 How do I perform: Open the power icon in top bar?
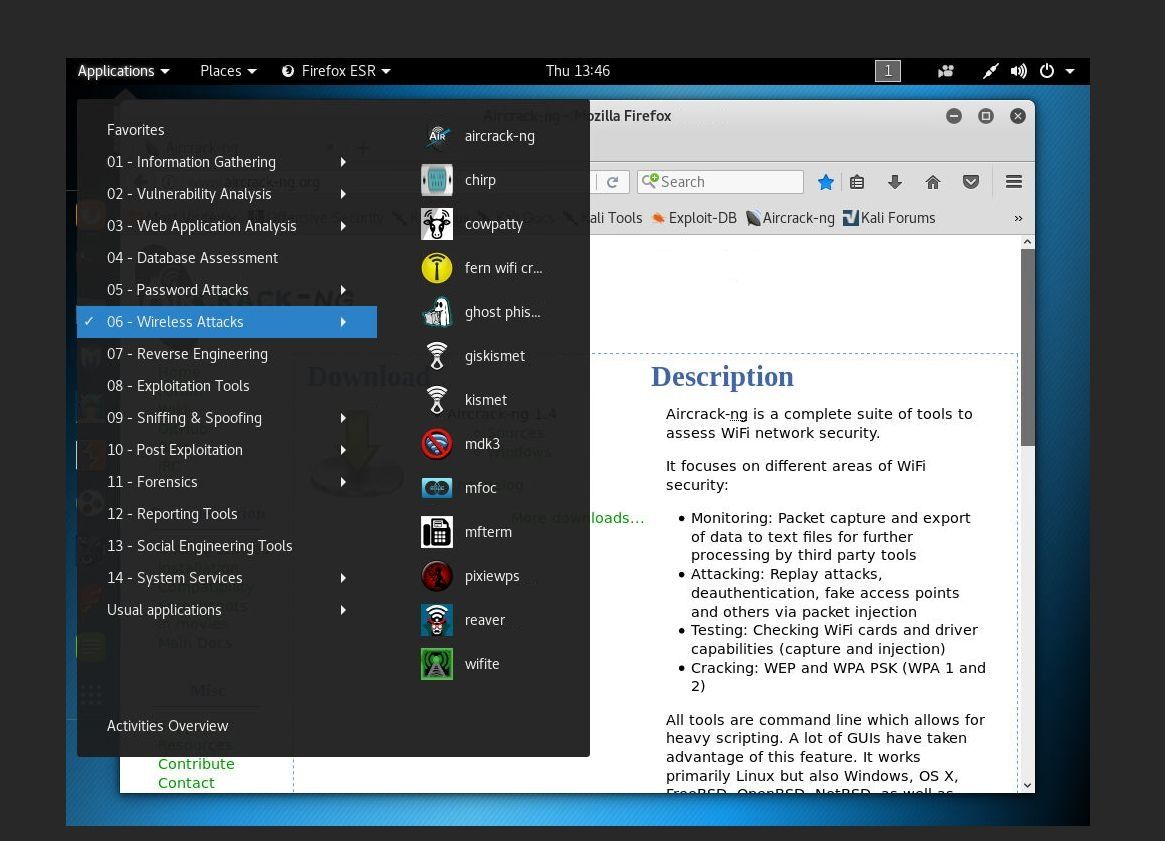1047,71
